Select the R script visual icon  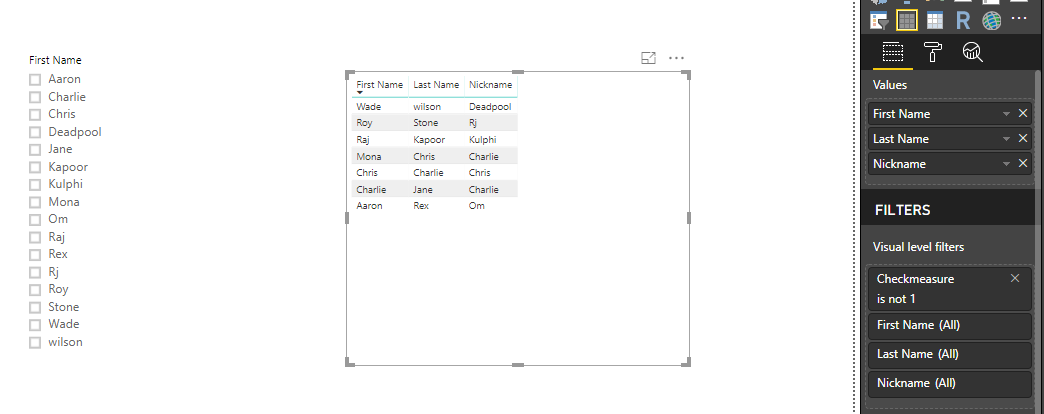click(963, 21)
